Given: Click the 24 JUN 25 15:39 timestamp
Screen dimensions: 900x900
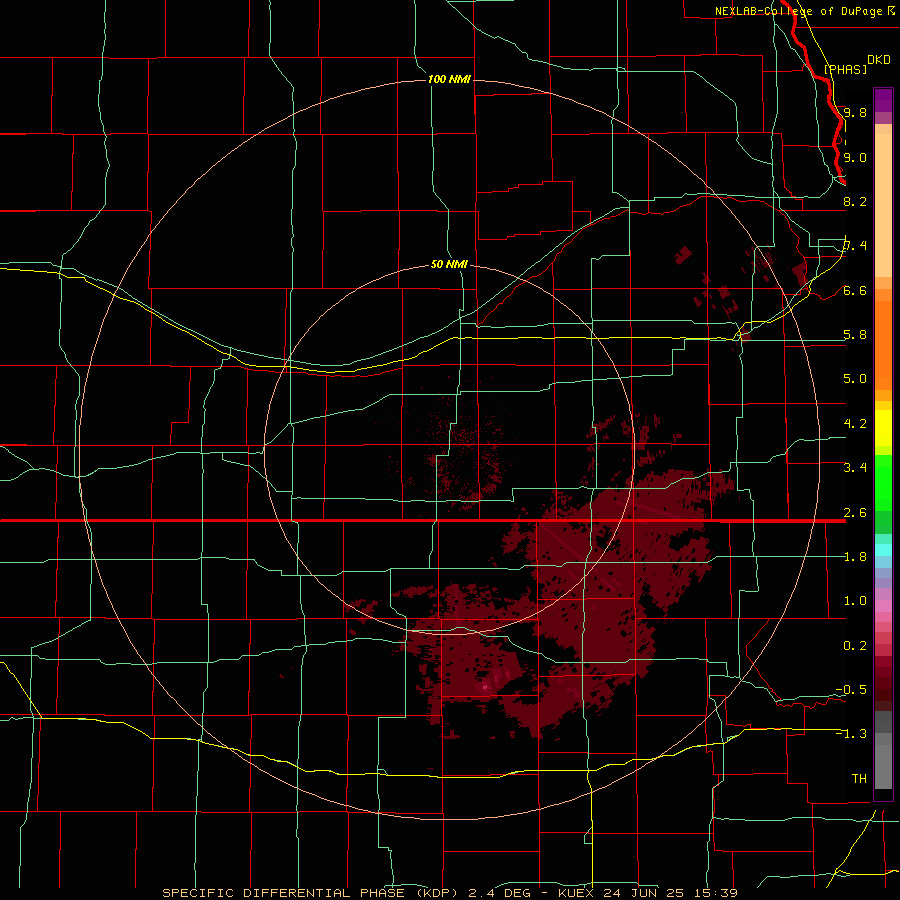Looking at the screenshot, I should (670, 893).
